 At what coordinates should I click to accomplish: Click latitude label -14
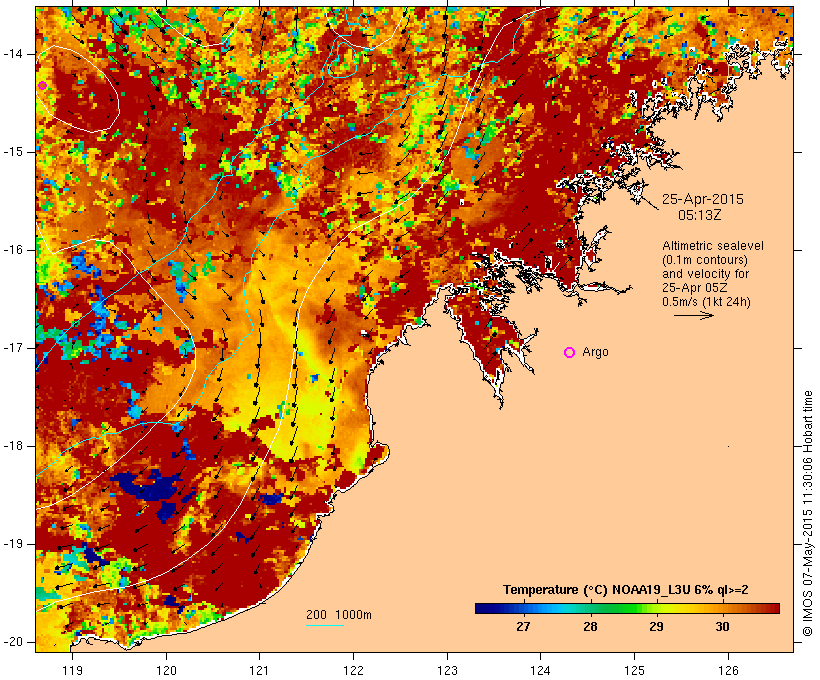click(13, 54)
